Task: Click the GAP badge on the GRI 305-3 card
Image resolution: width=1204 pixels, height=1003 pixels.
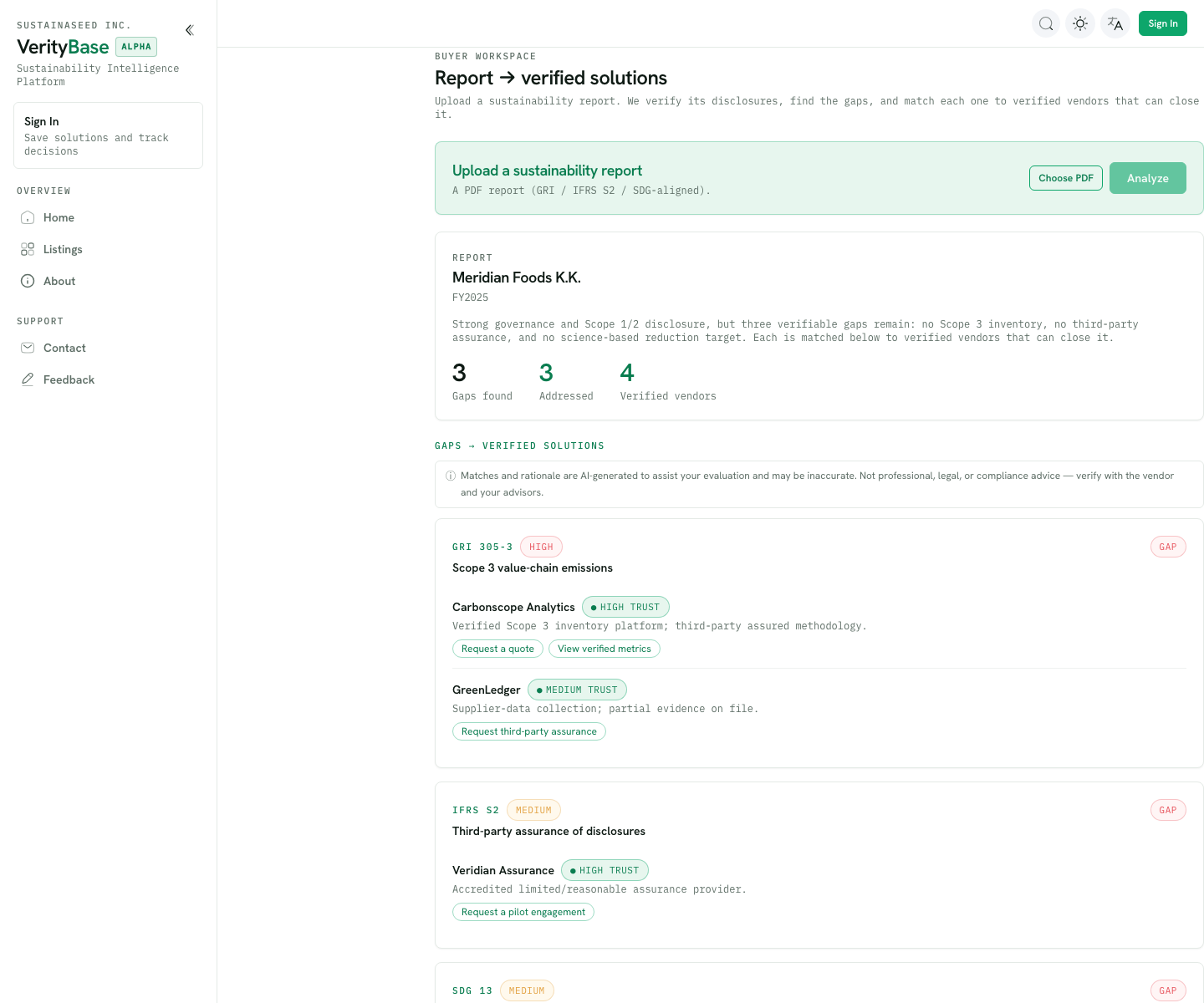Action: click(x=1168, y=547)
